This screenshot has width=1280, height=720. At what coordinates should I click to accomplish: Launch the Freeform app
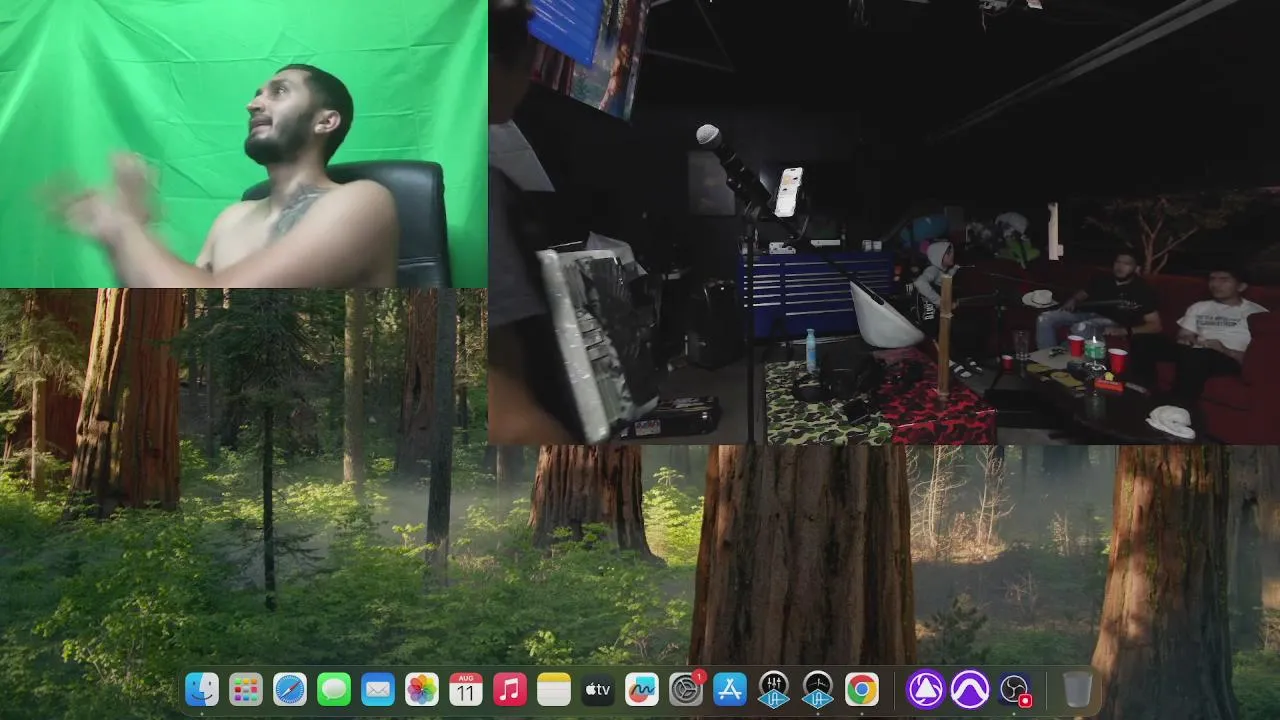[642, 689]
